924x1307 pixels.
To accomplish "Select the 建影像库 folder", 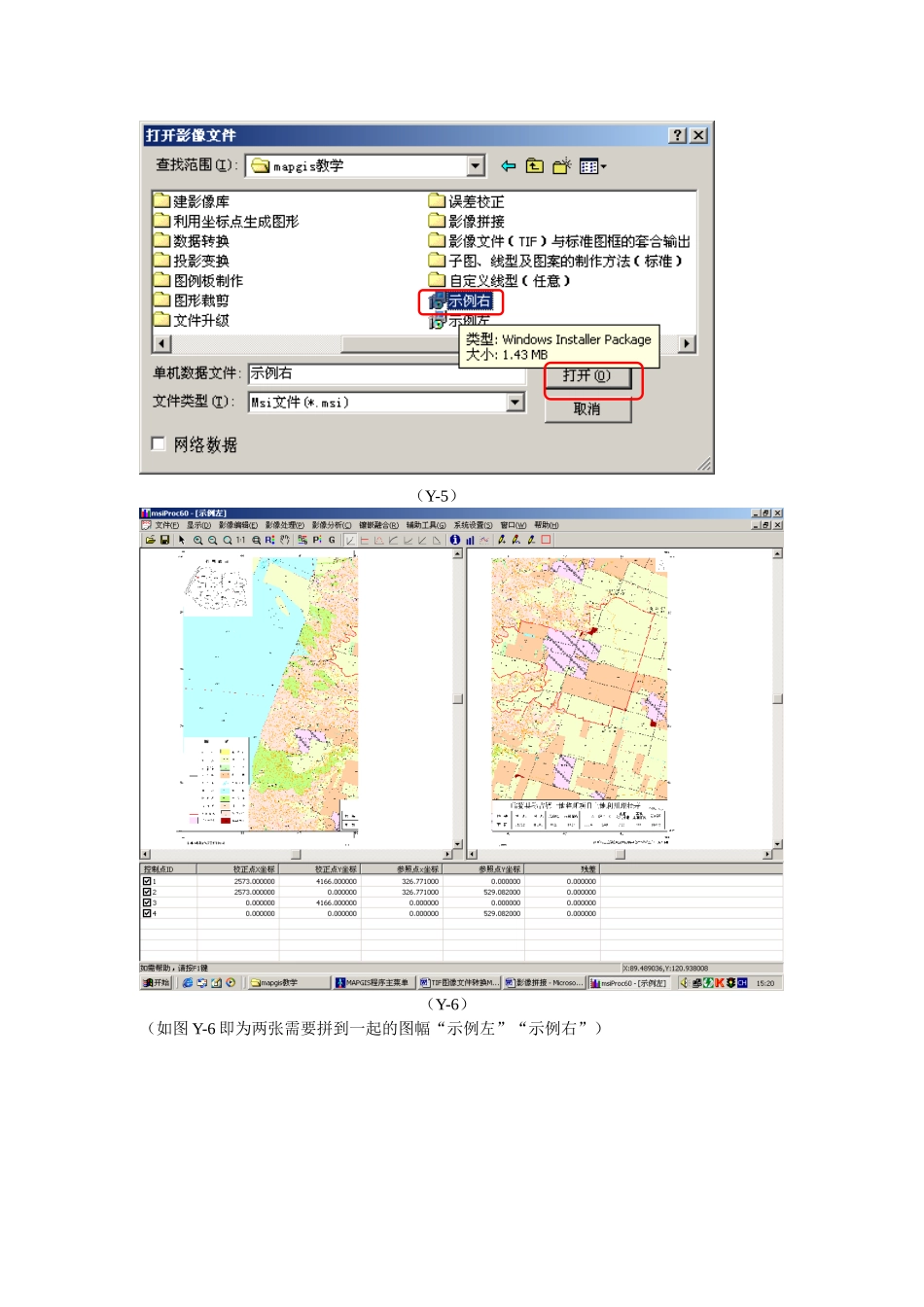I will (x=192, y=201).
